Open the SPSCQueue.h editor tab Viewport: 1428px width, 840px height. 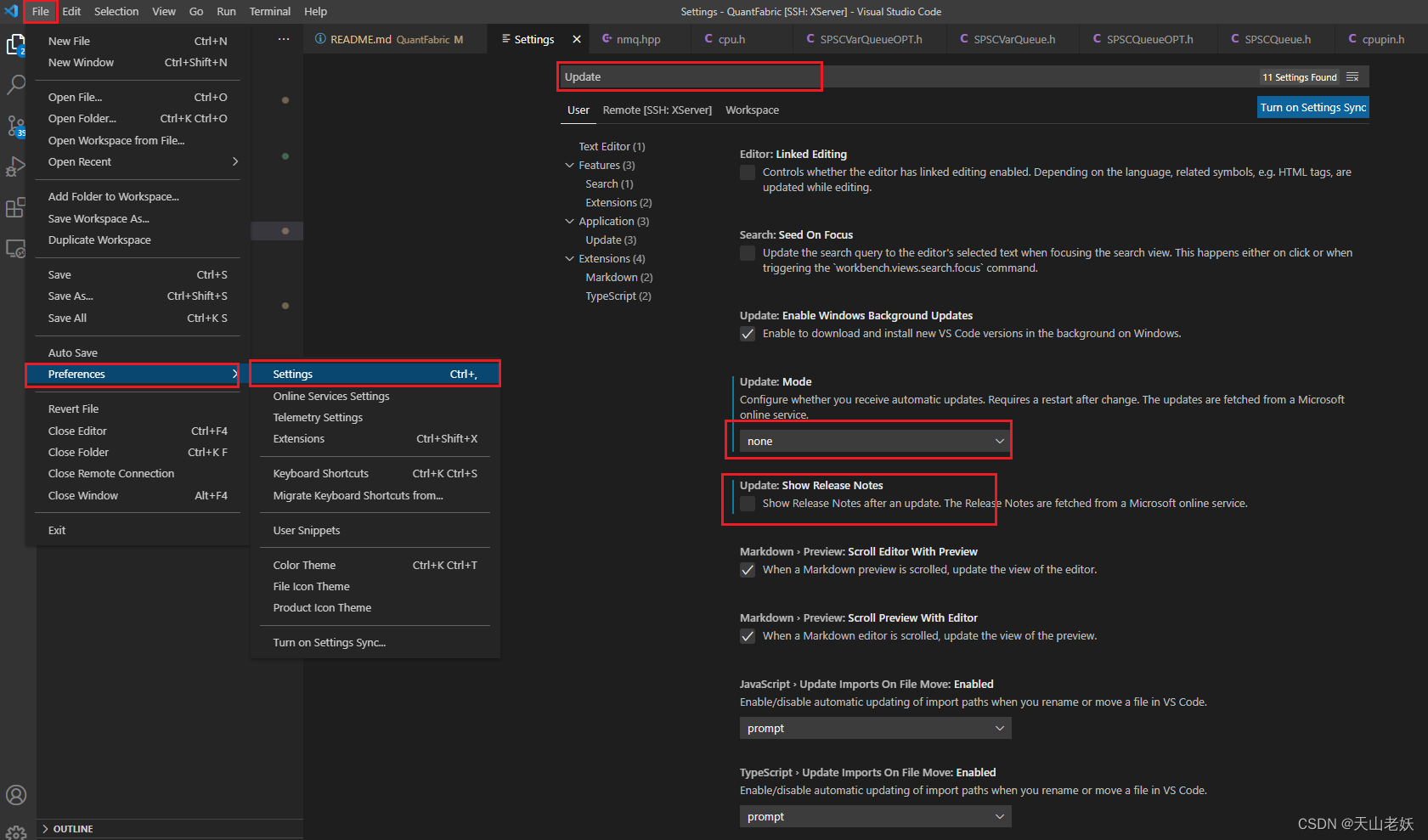(1277, 39)
